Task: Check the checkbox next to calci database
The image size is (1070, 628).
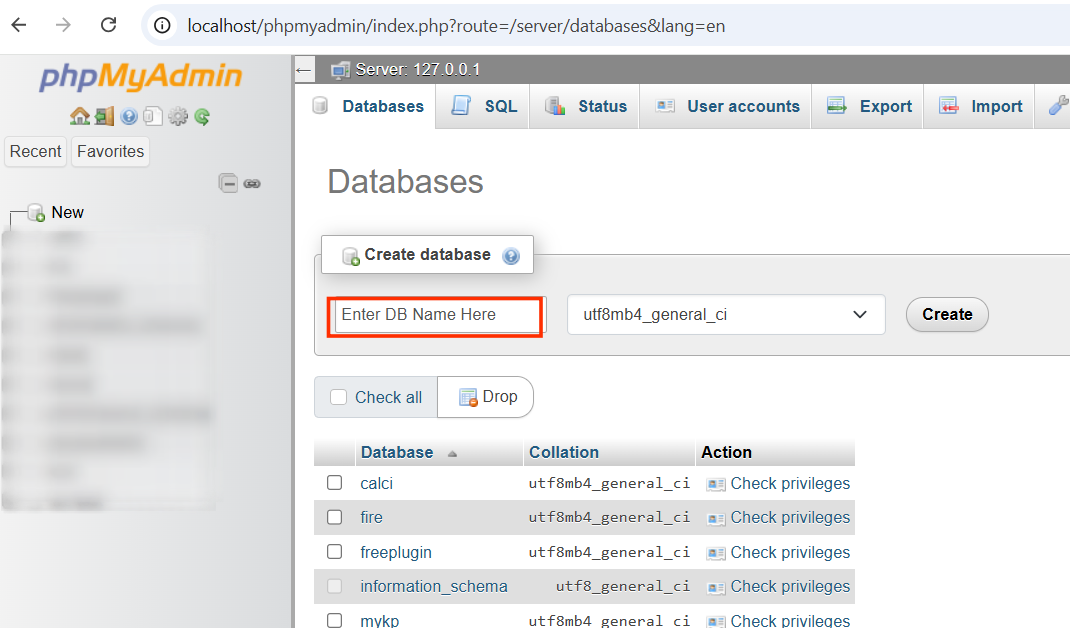Action: (x=334, y=483)
